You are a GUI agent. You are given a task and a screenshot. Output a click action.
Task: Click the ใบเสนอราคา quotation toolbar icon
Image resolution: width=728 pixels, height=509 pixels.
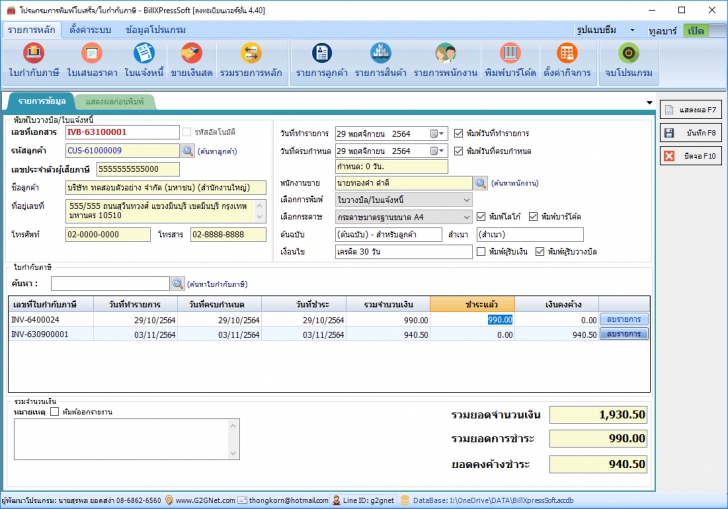(x=92, y=55)
